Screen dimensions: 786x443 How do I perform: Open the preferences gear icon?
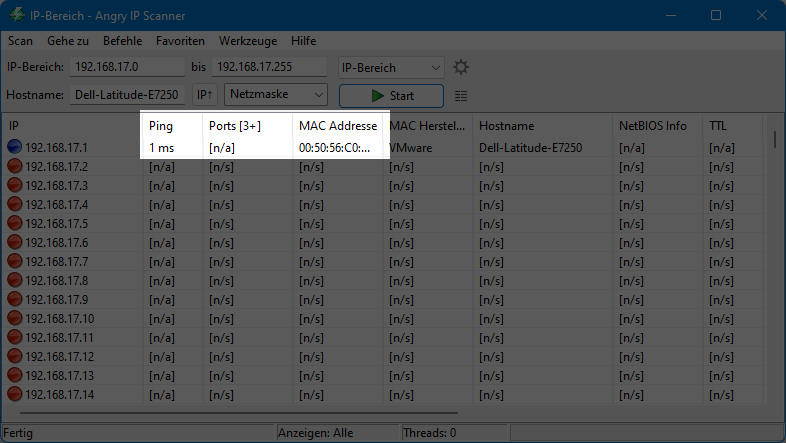click(x=461, y=67)
